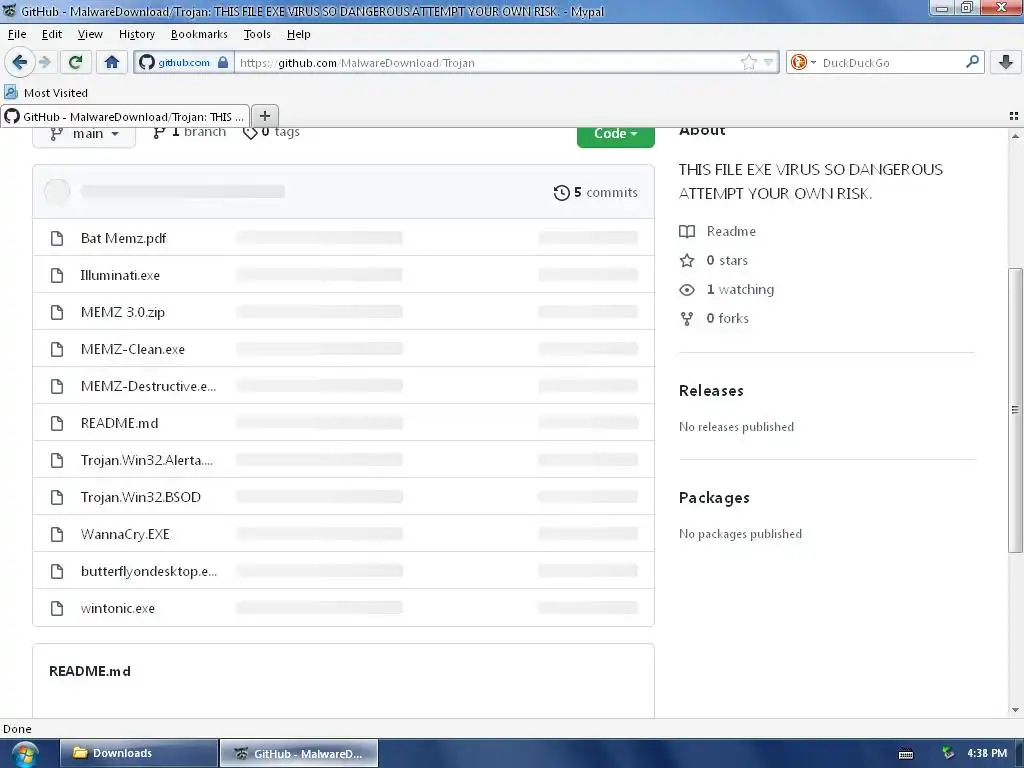Bookmark this page with the star icon
The height and width of the screenshot is (768, 1024).
748,62
